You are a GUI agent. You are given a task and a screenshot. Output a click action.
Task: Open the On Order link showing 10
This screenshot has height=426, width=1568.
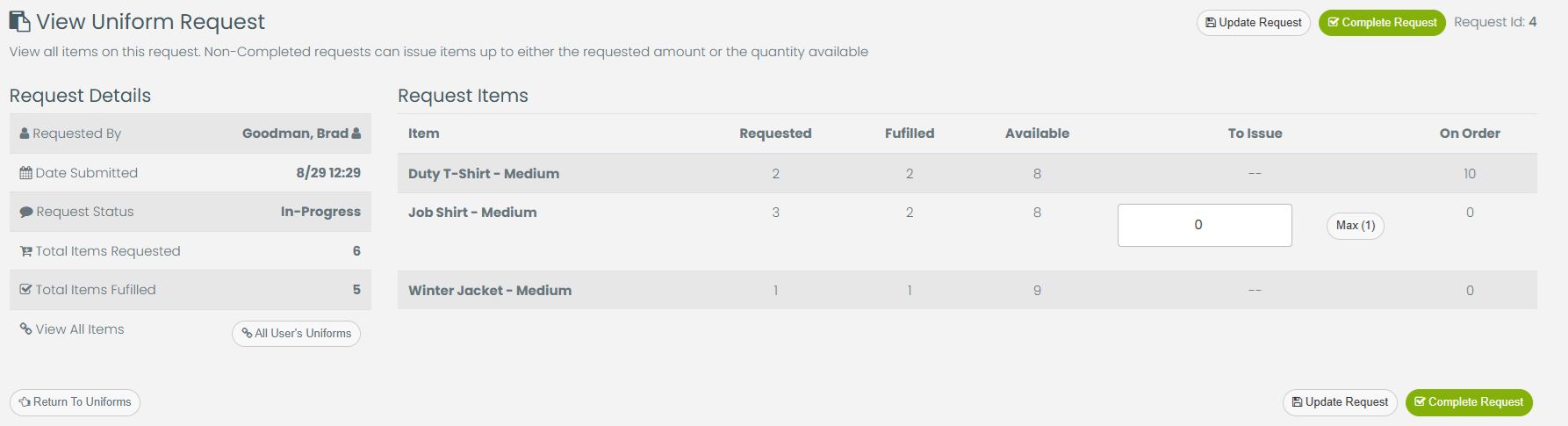point(1470,174)
